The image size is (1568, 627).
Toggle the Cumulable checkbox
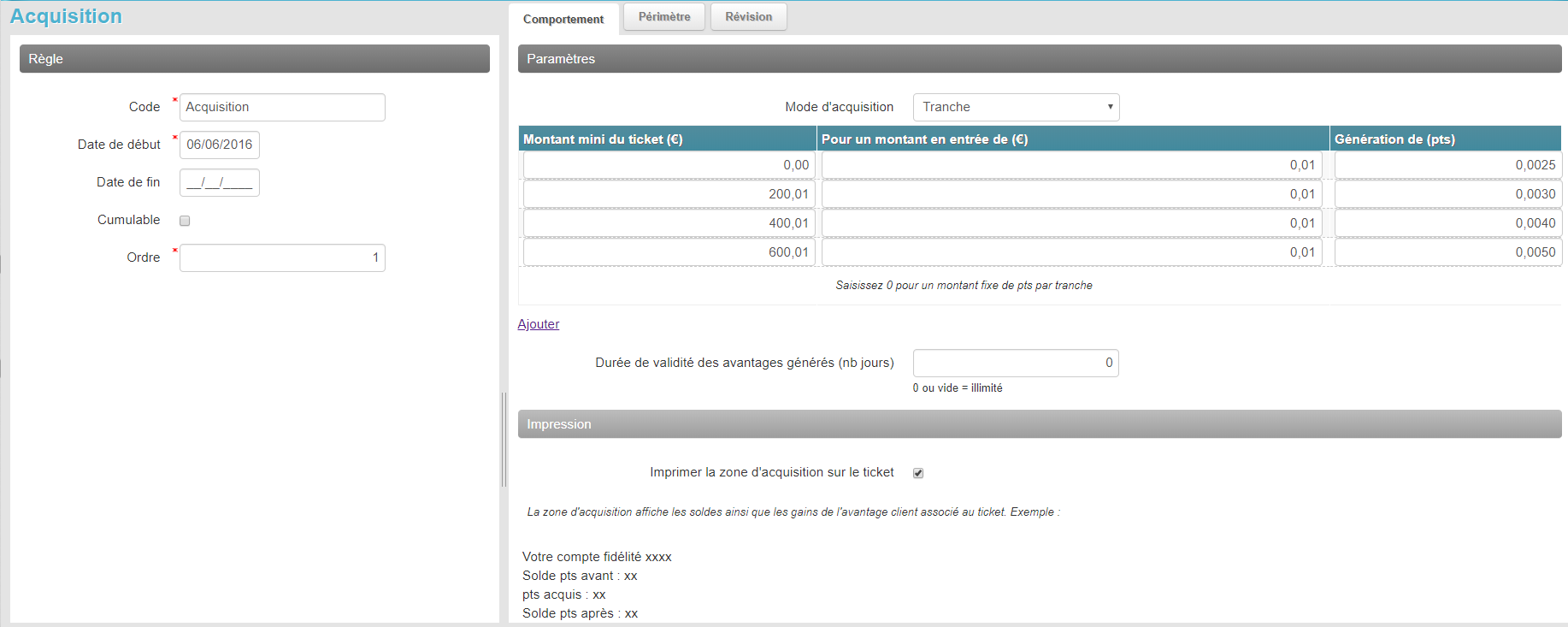(185, 221)
